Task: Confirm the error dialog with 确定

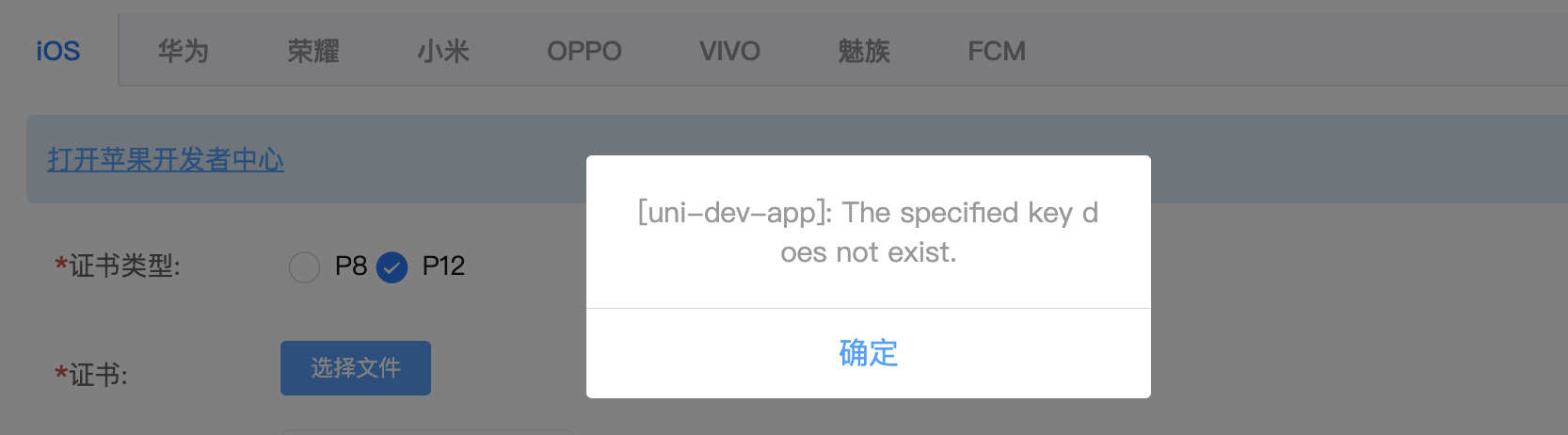Action: (868, 353)
